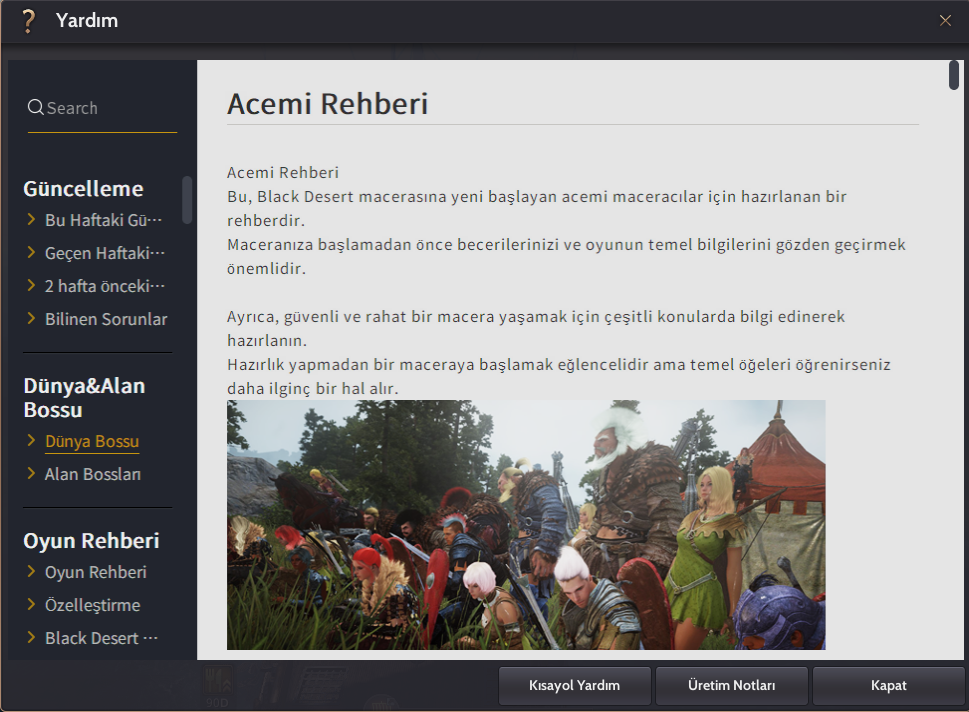Open Bu Haftaki Güncelleme entry
Image resolution: width=969 pixels, height=712 pixels.
(103, 220)
